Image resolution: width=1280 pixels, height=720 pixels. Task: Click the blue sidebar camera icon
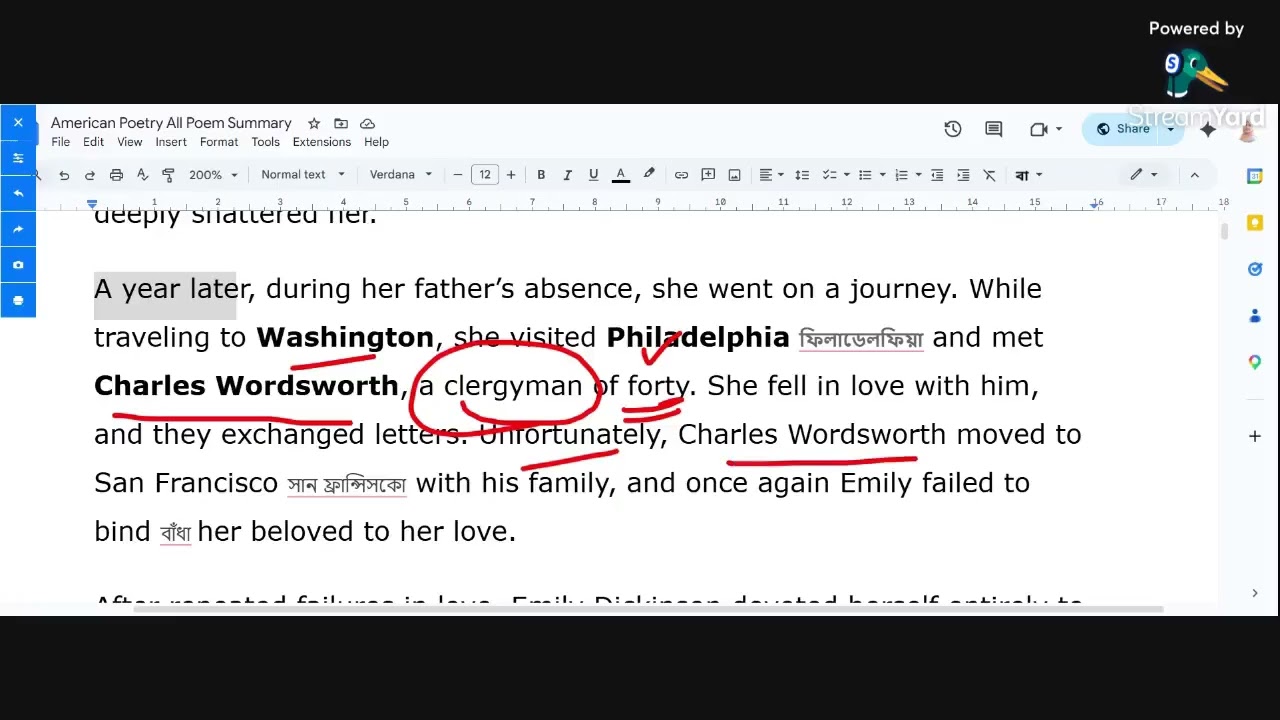click(18, 265)
